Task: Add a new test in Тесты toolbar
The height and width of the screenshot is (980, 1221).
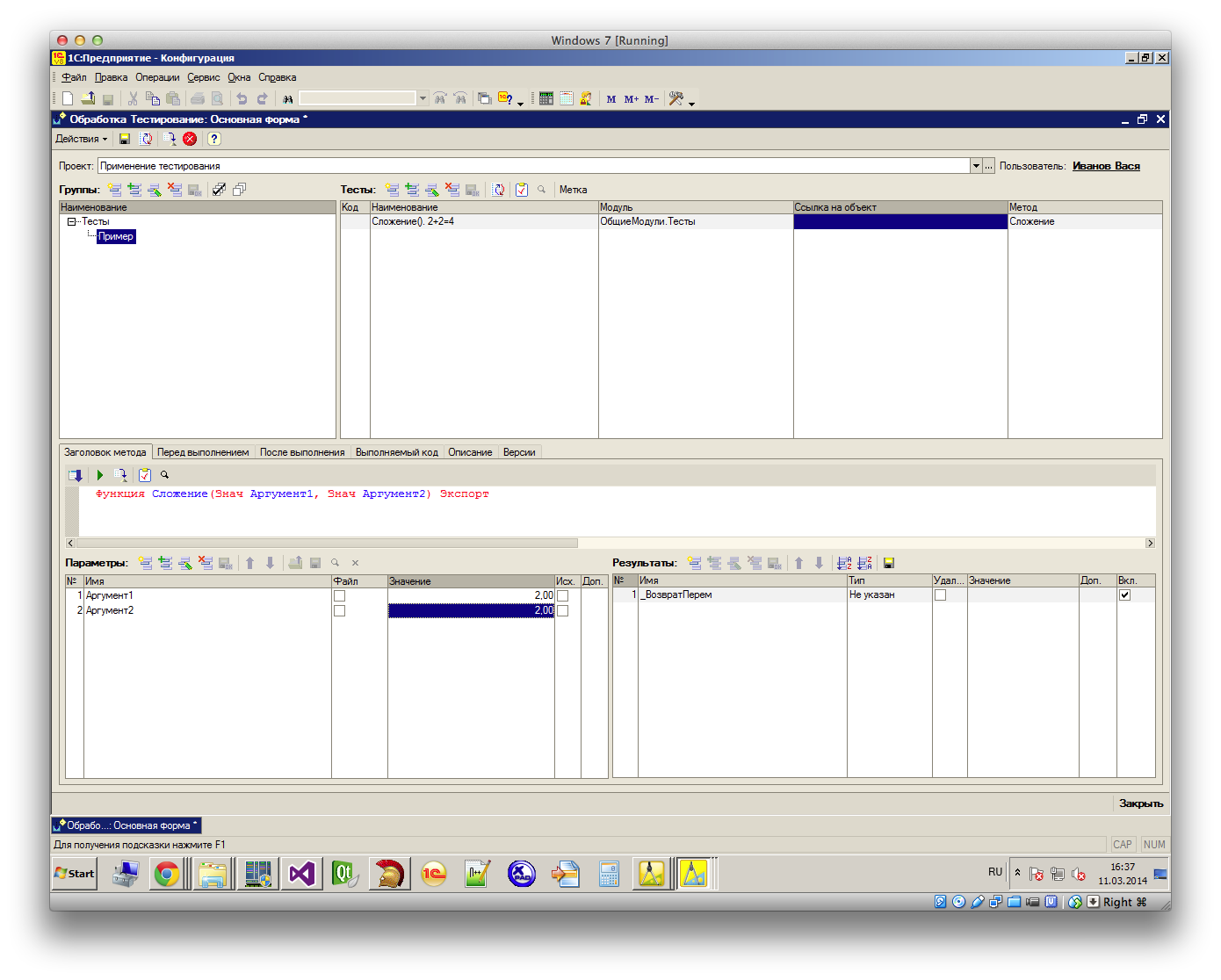Action: point(393,190)
